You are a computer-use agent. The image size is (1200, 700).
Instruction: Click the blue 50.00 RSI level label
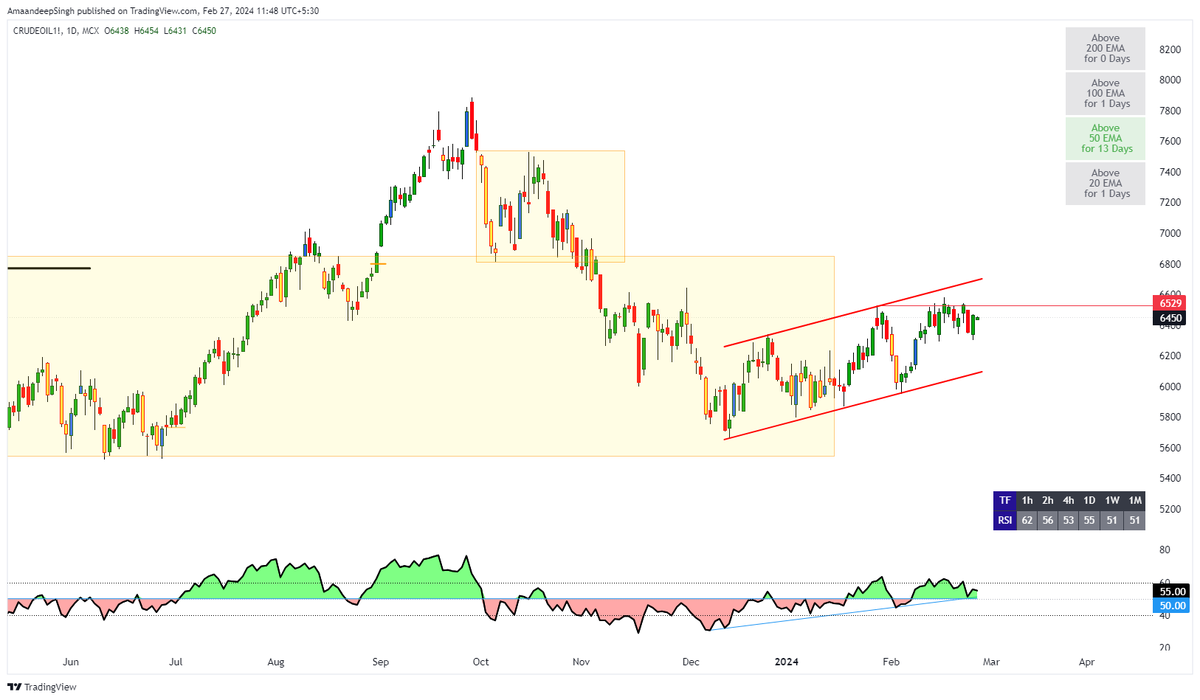[1171, 606]
